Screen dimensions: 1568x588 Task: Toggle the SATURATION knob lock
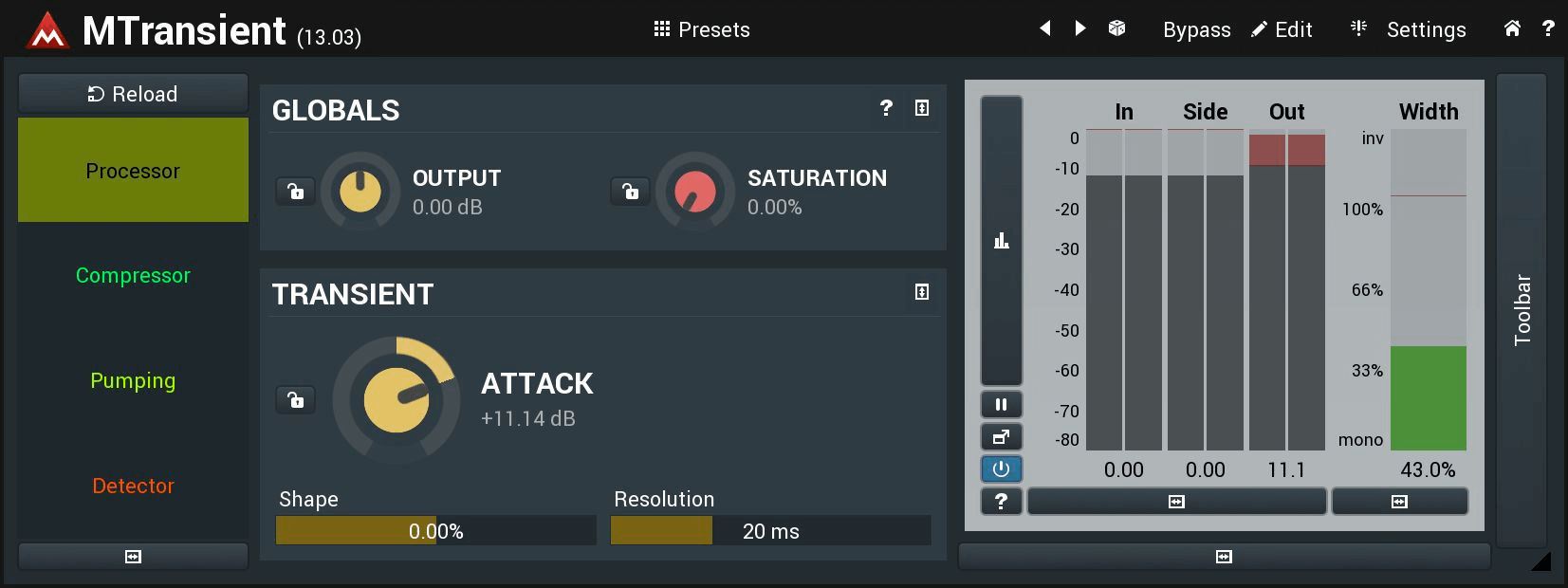631,192
